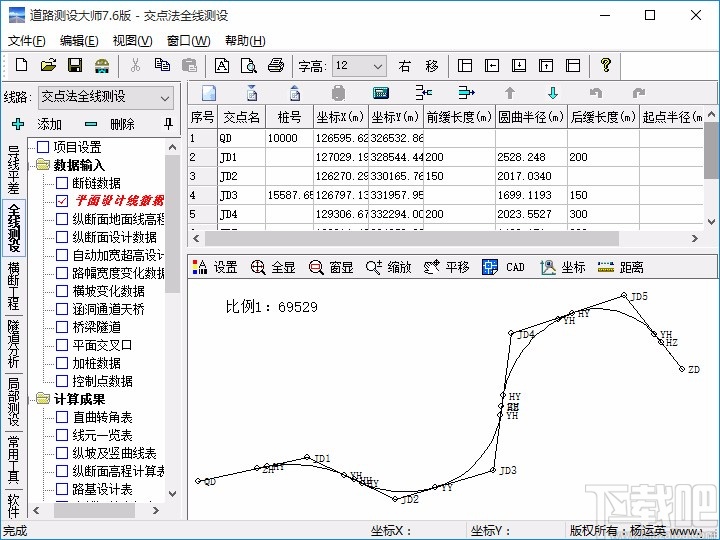Open the 设置 drawing settings
This screenshot has height=540, width=720.
(215, 267)
